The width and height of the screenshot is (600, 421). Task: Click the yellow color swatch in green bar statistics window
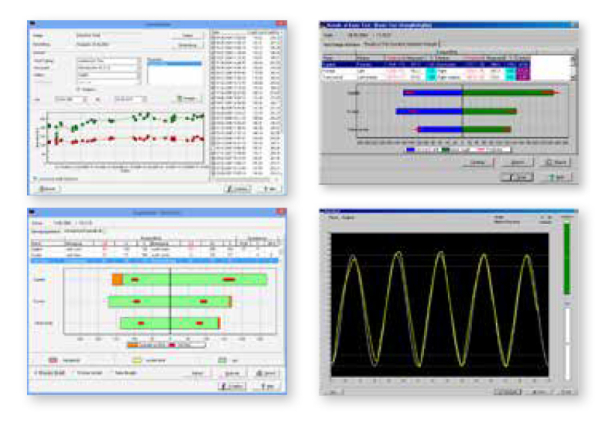137,360
